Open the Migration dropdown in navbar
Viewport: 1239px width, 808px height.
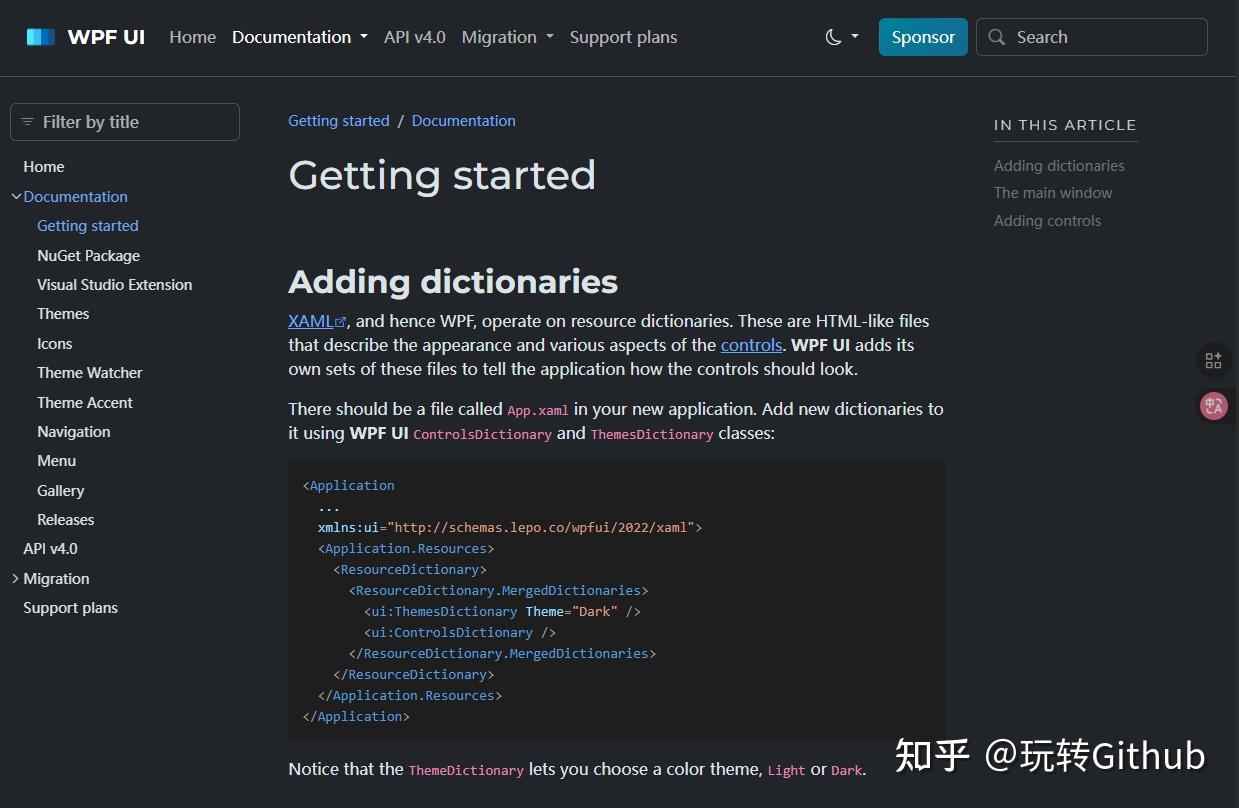point(507,37)
